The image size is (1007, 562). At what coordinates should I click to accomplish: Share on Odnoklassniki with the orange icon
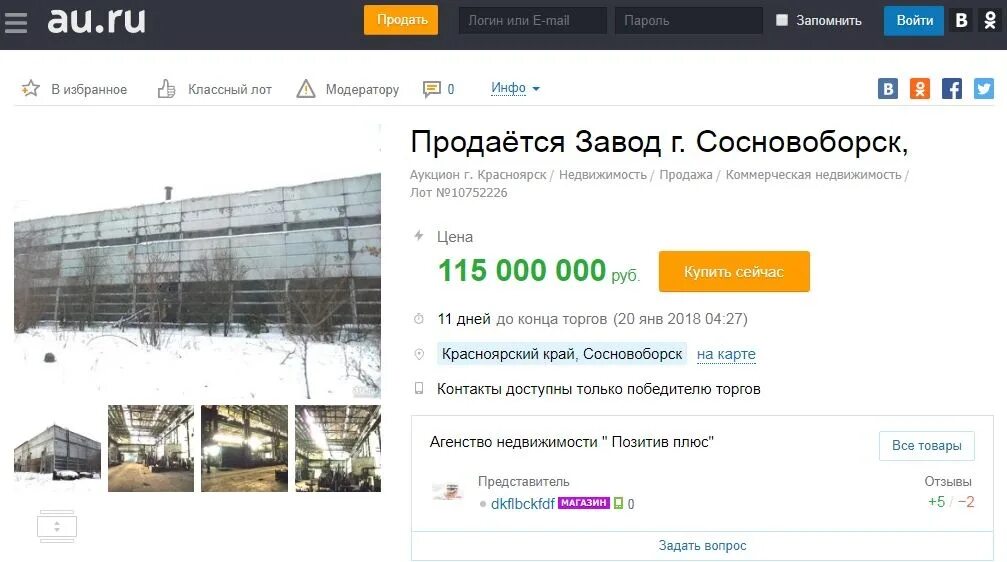click(x=920, y=89)
